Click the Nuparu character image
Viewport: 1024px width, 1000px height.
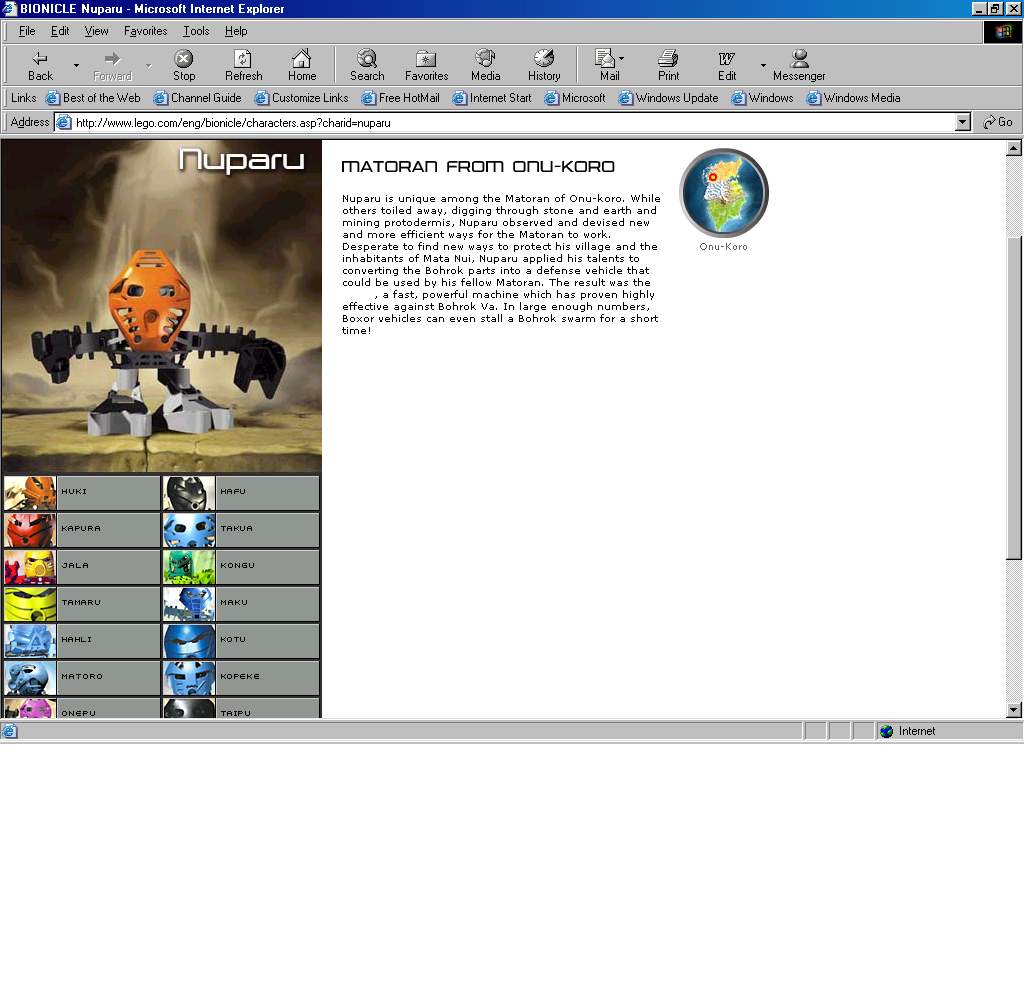pyautogui.click(x=161, y=306)
